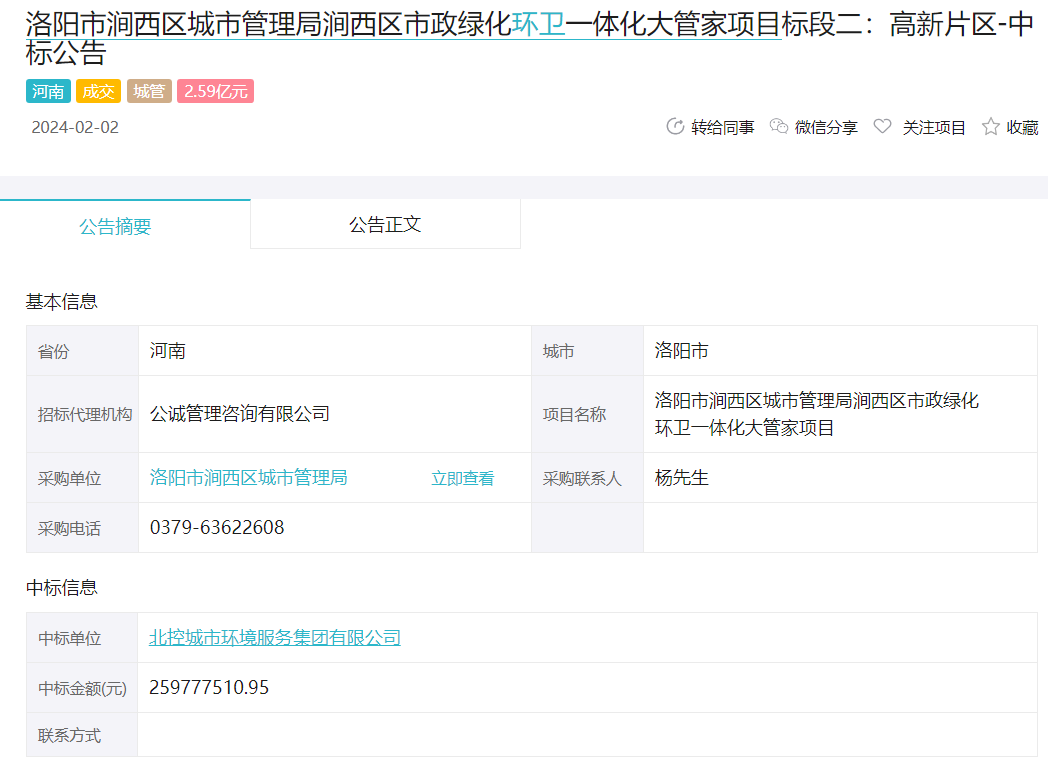Click the 2.59亿元 amount tag
Viewport: 1048px width, 765px height.
[x=215, y=91]
